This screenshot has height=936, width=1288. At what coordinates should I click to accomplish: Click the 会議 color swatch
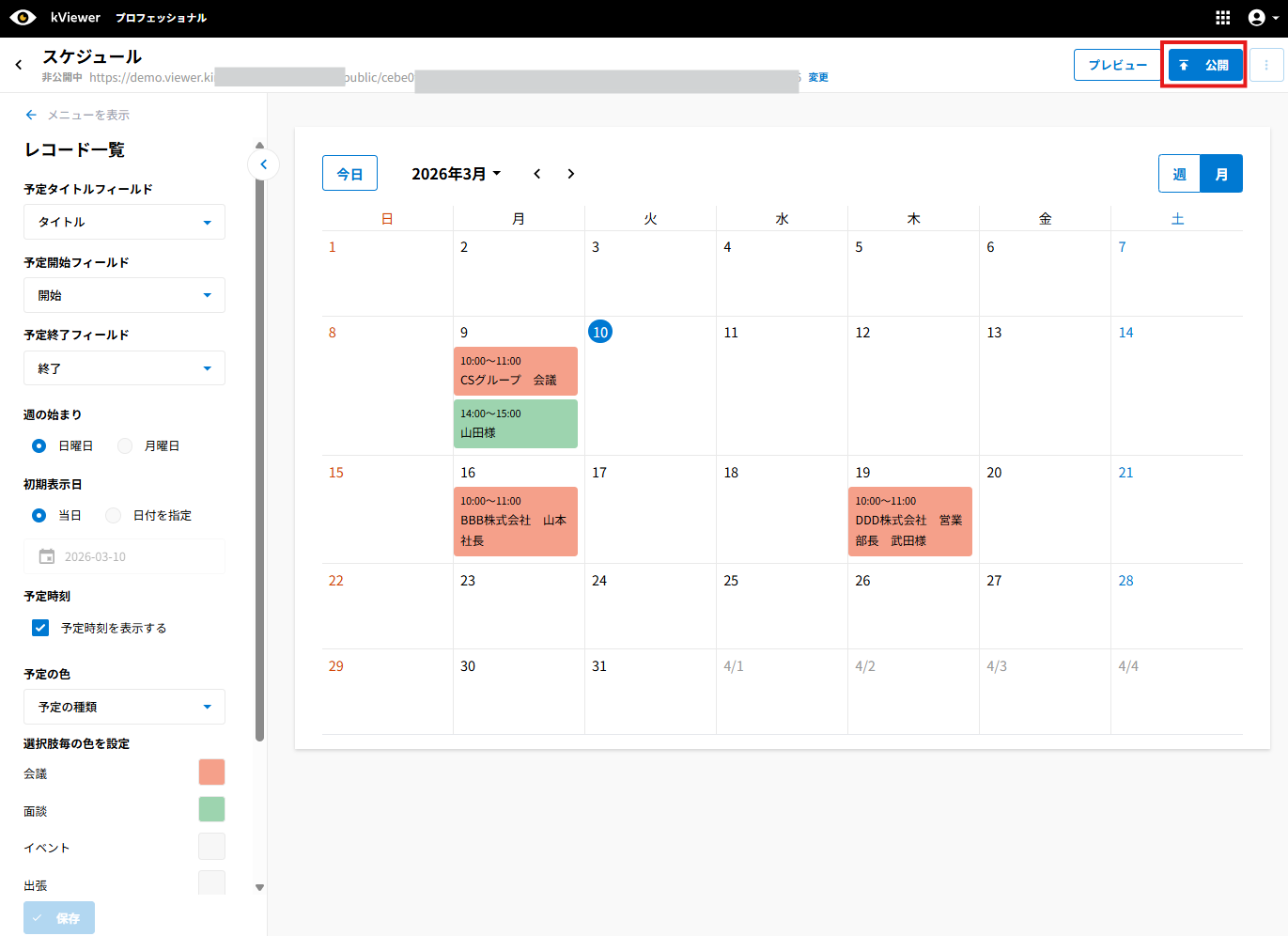[x=211, y=772]
